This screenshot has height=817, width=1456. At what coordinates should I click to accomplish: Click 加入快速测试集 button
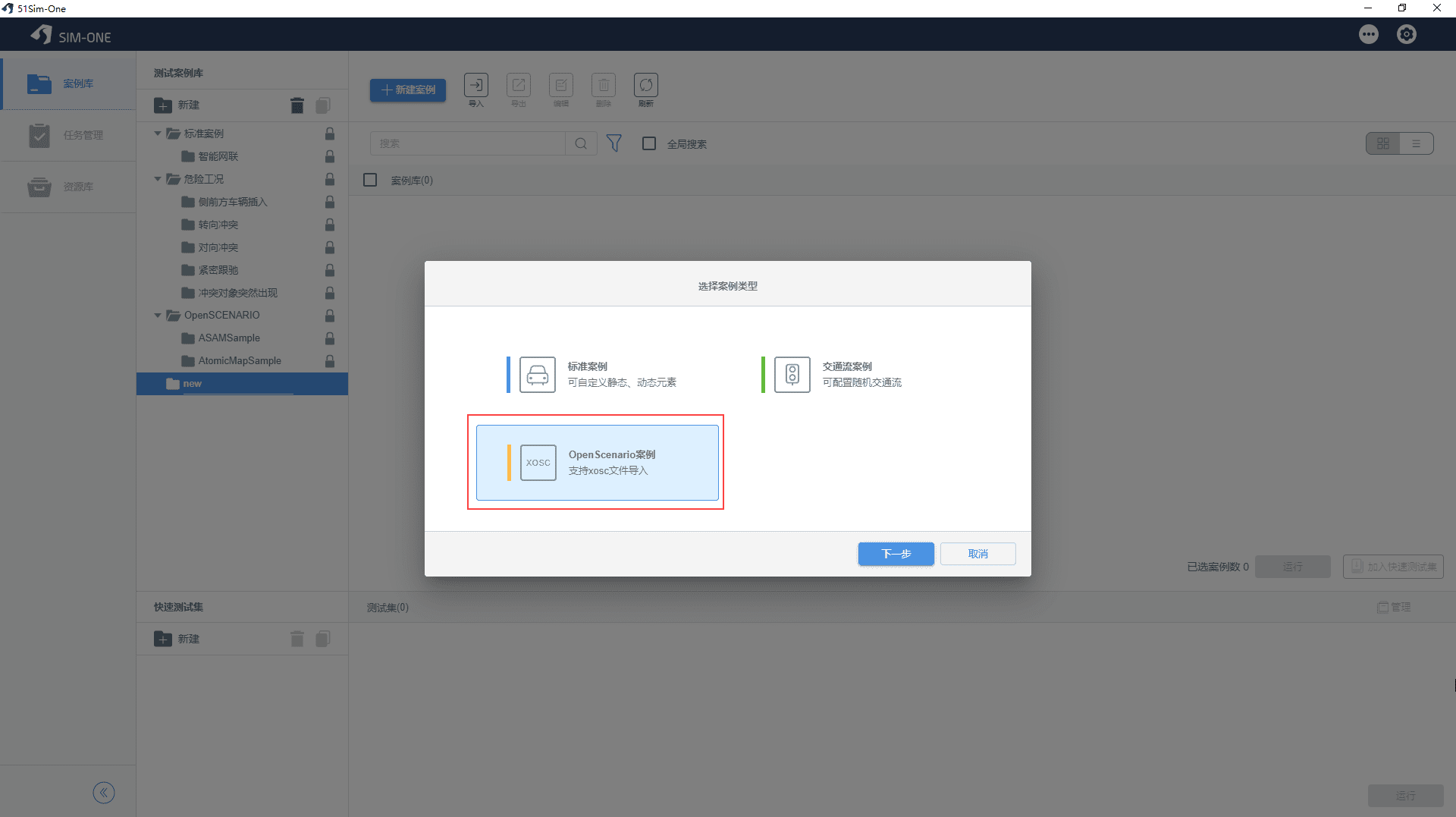click(1393, 567)
